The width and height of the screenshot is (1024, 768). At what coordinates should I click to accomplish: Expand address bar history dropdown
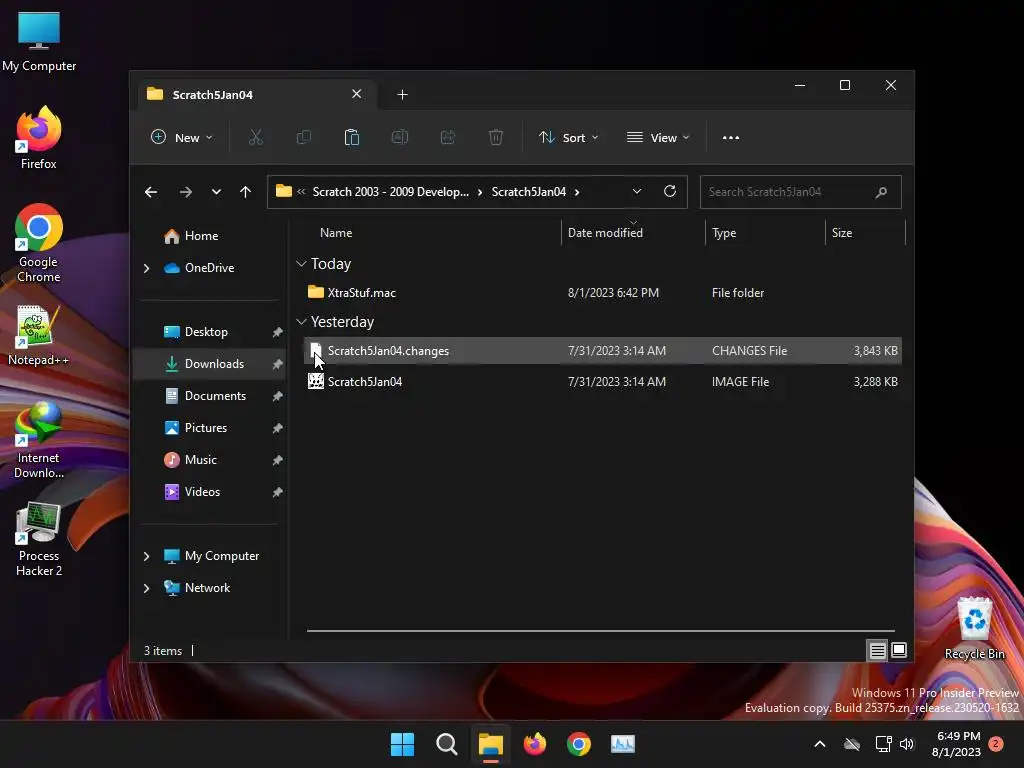click(x=637, y=191)
